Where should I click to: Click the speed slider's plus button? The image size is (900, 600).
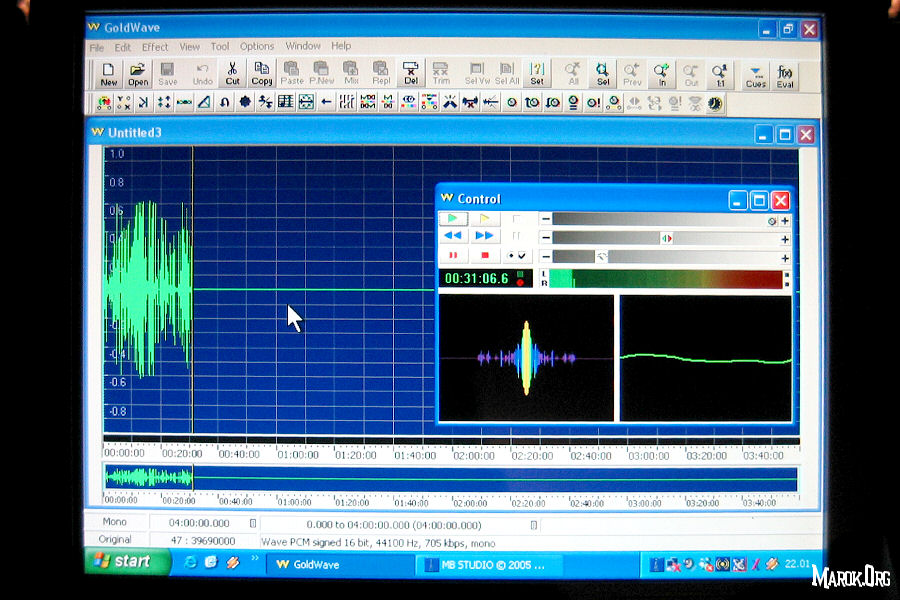785,258
